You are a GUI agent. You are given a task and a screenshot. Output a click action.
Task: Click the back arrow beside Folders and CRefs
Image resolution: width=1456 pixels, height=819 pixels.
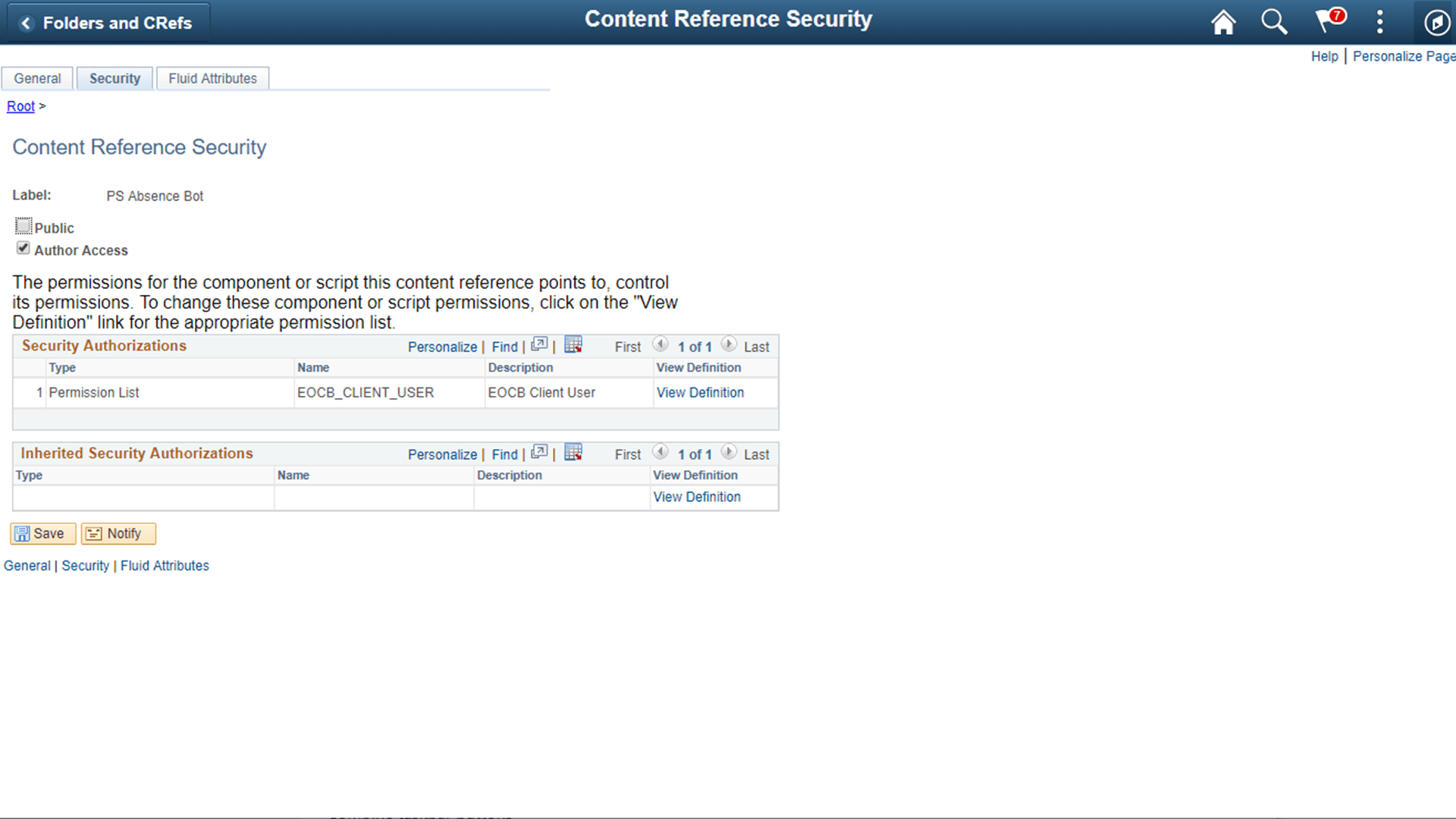tap(27, 23)
